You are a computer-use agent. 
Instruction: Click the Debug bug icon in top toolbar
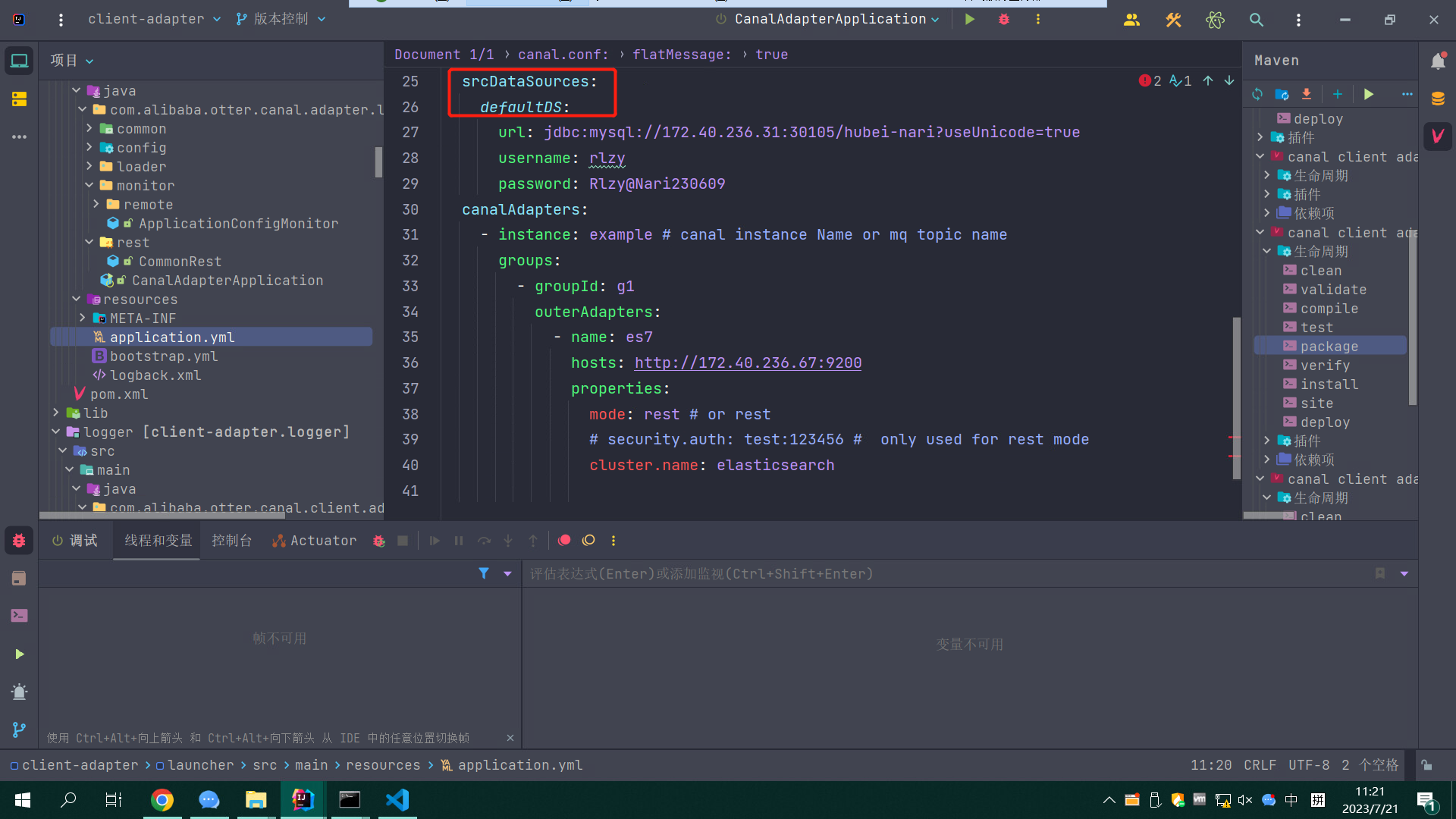pos(1004,19)
